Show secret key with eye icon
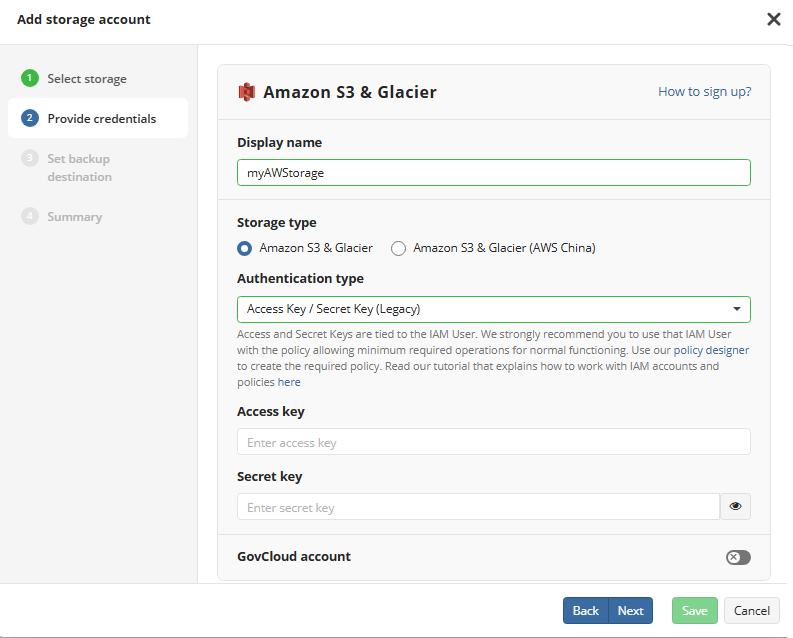Screen dimensions: 793x638 [x=735, y=507]
